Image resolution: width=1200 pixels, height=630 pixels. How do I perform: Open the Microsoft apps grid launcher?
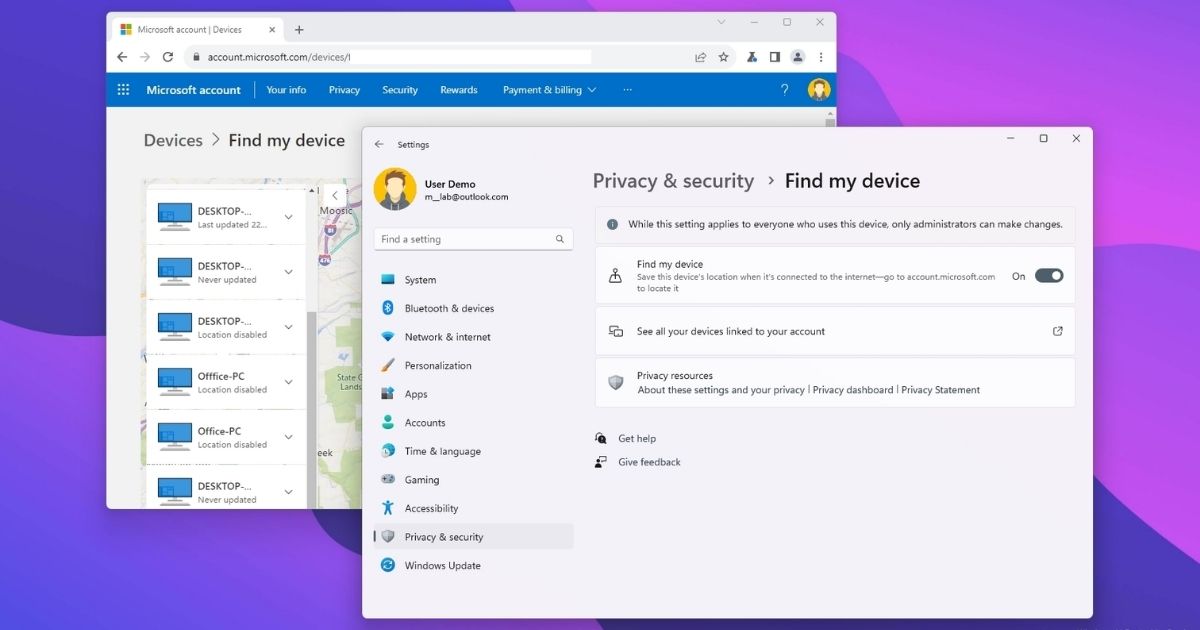(124, 90)
